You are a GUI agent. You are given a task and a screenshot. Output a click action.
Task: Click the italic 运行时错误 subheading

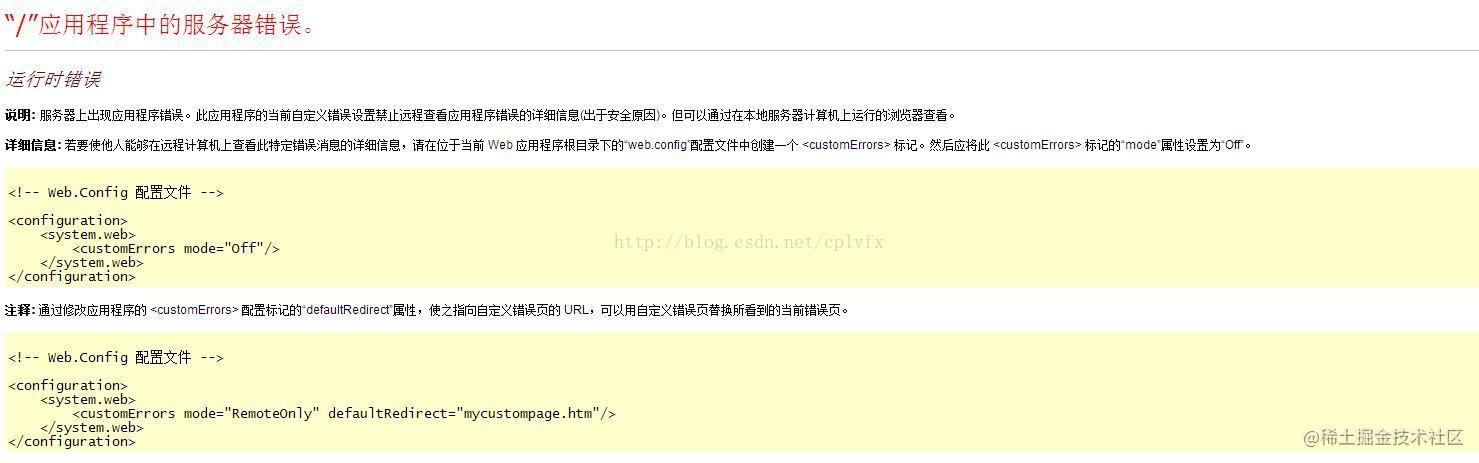point(53,79)
